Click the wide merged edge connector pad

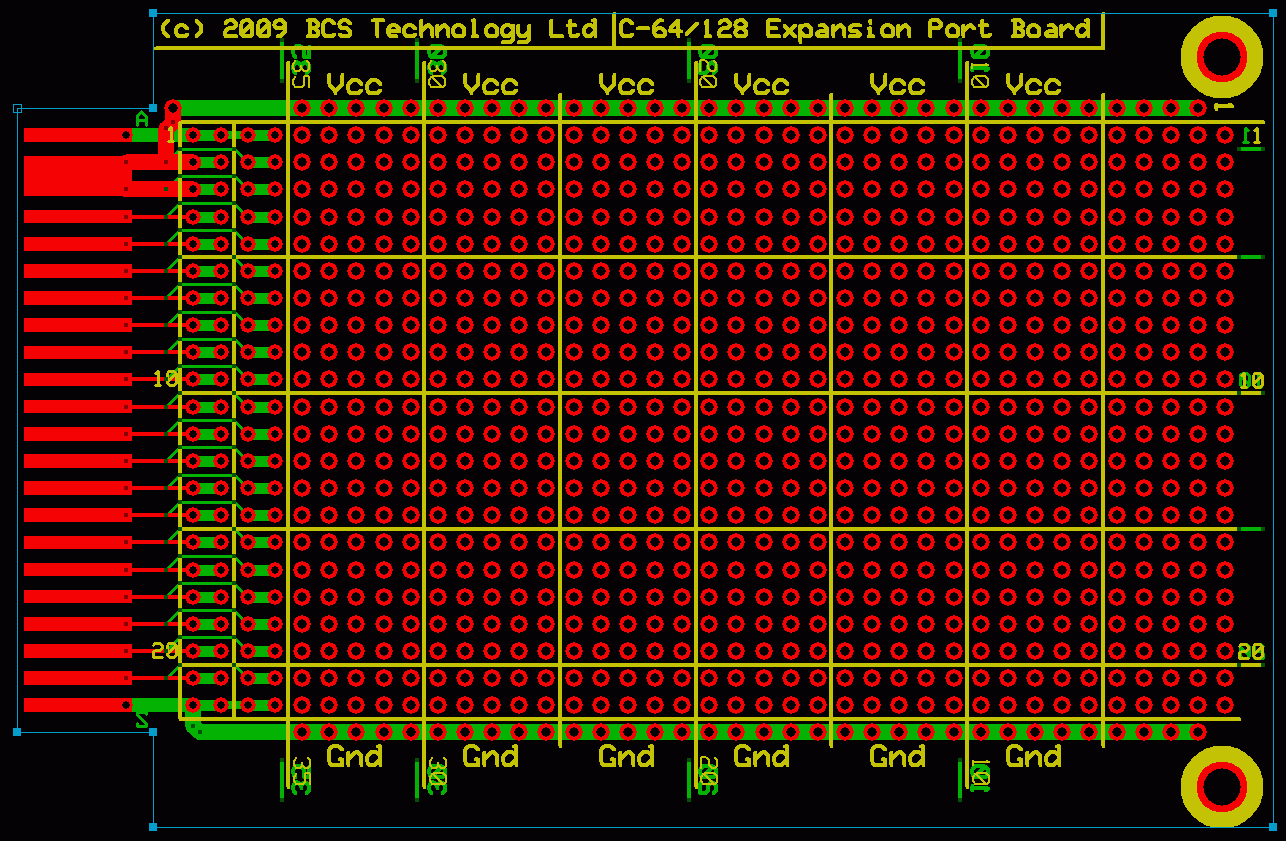coord(76,175)
